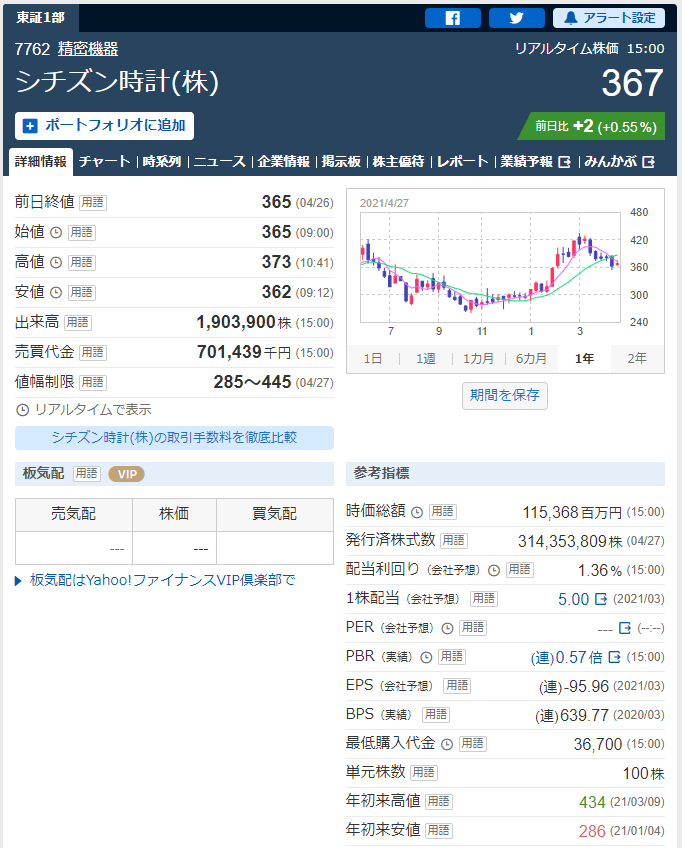Viewport: 682px width, 848px height.
Task: Open アラート設定 alert settings
Action: [x=608, y=18]
